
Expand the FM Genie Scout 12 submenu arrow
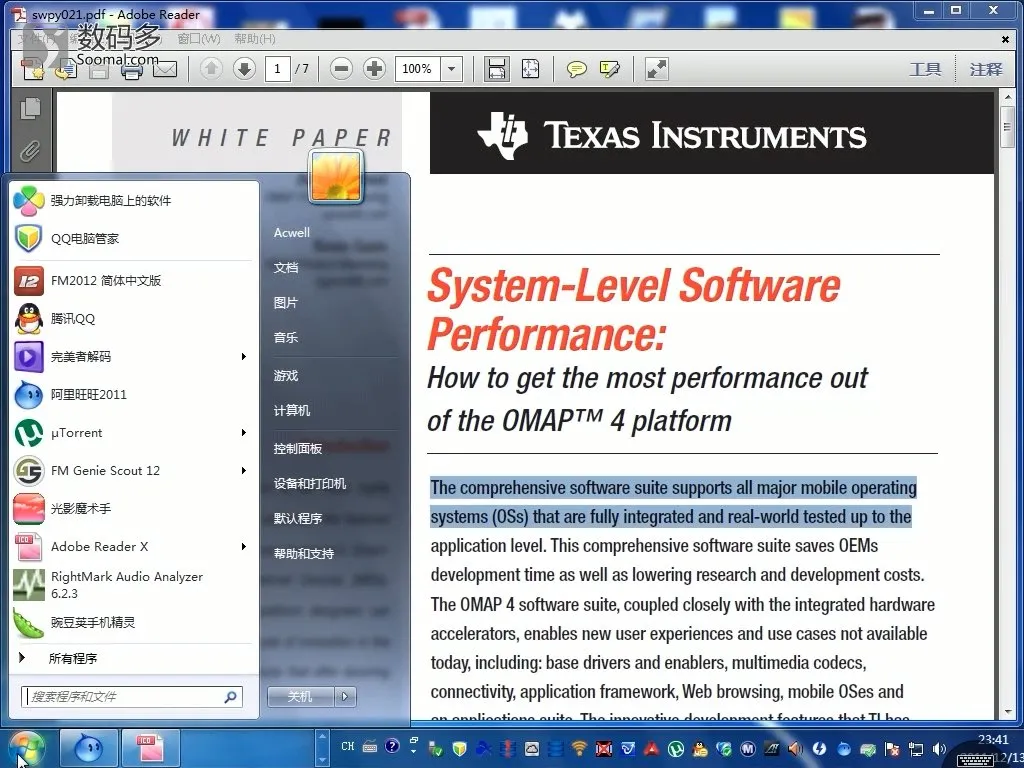(244, 470)
